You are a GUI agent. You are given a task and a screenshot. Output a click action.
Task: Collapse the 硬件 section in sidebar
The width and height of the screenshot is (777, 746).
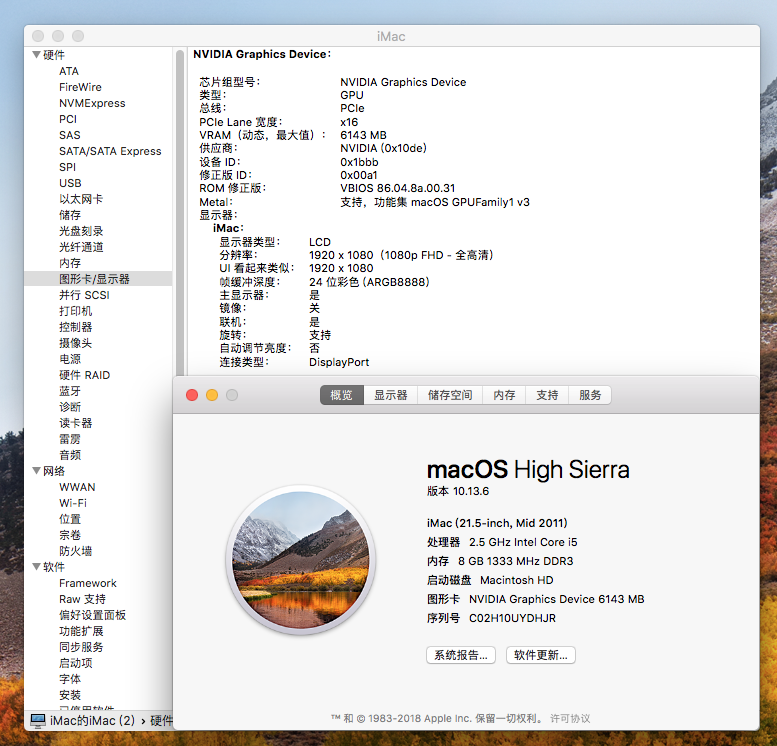(x=36, y=55)
